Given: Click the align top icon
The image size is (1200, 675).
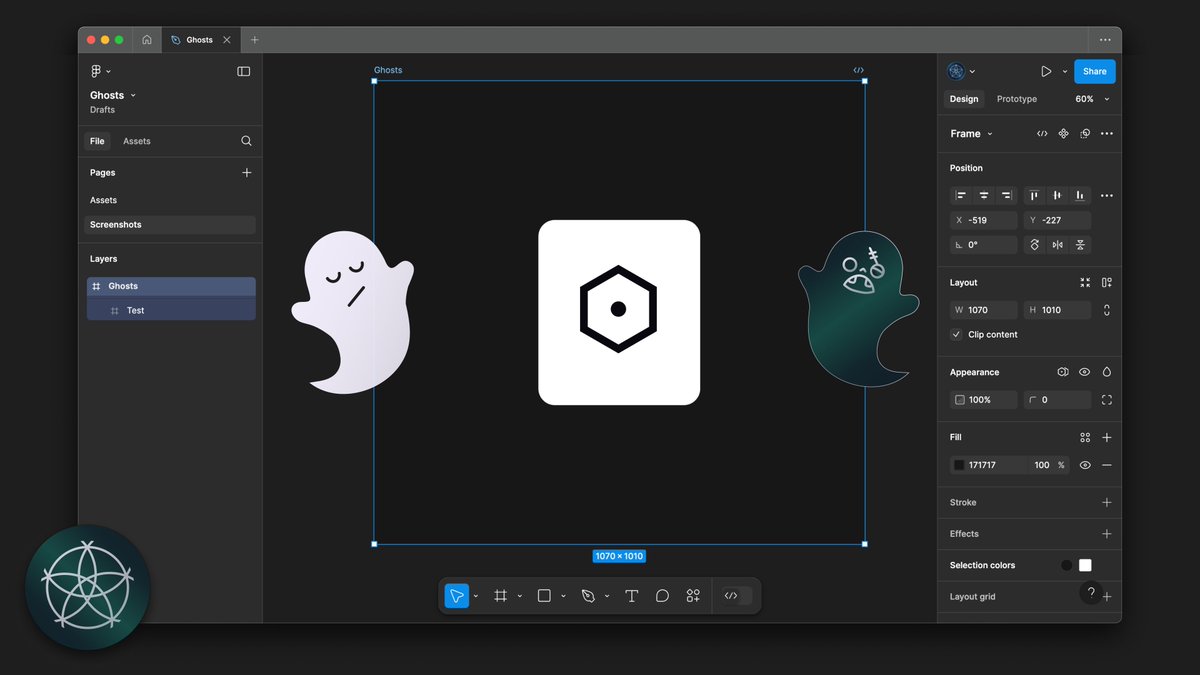Looking at the screenshot, I should click(1035, 196).
